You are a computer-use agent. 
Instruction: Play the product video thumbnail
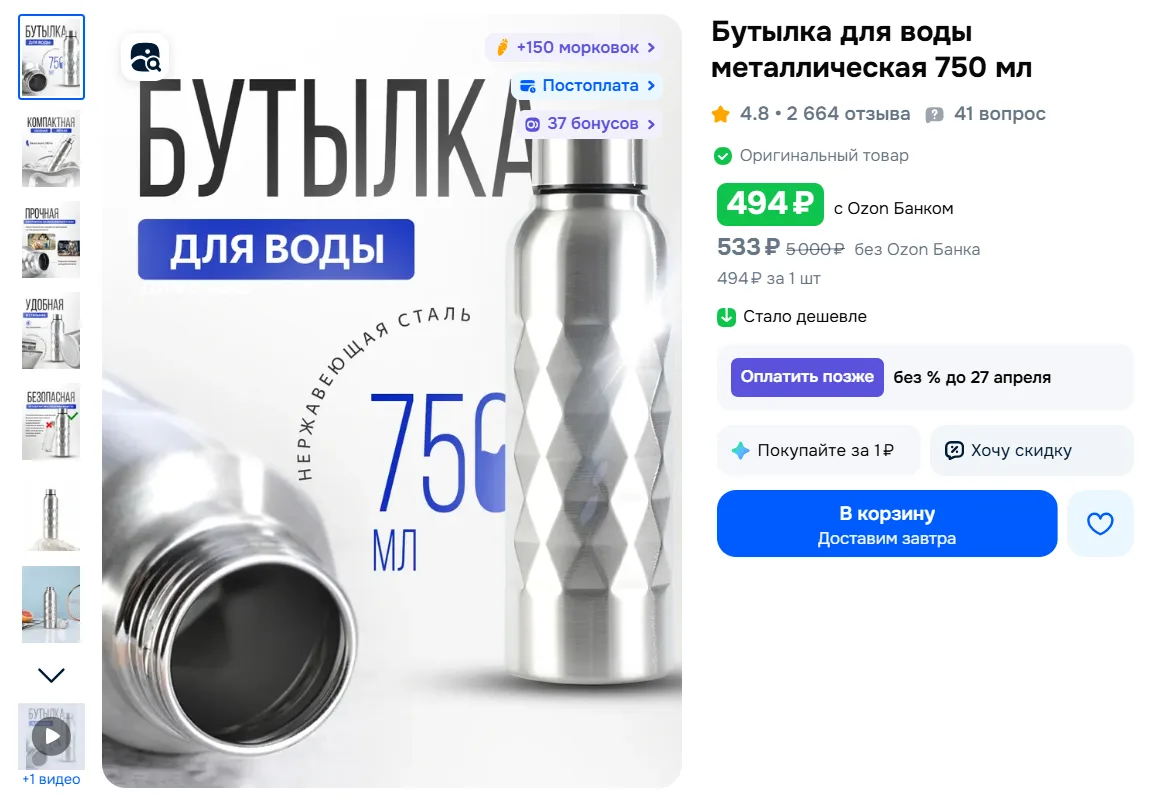pos(52,736)
